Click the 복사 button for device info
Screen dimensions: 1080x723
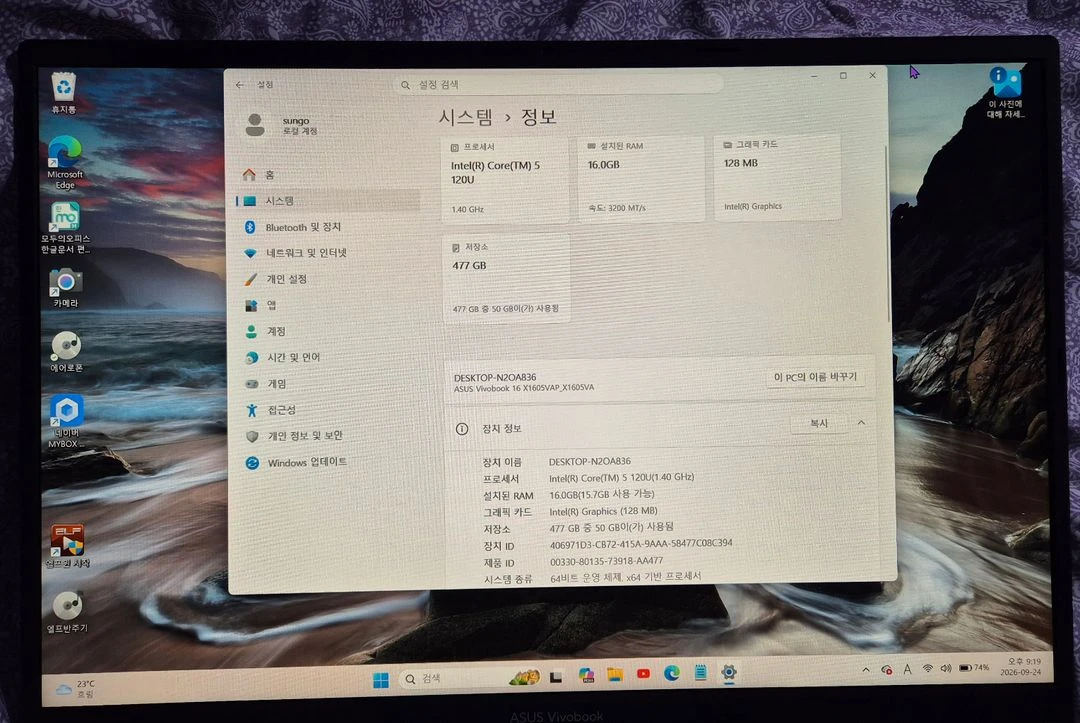point(818,423)
